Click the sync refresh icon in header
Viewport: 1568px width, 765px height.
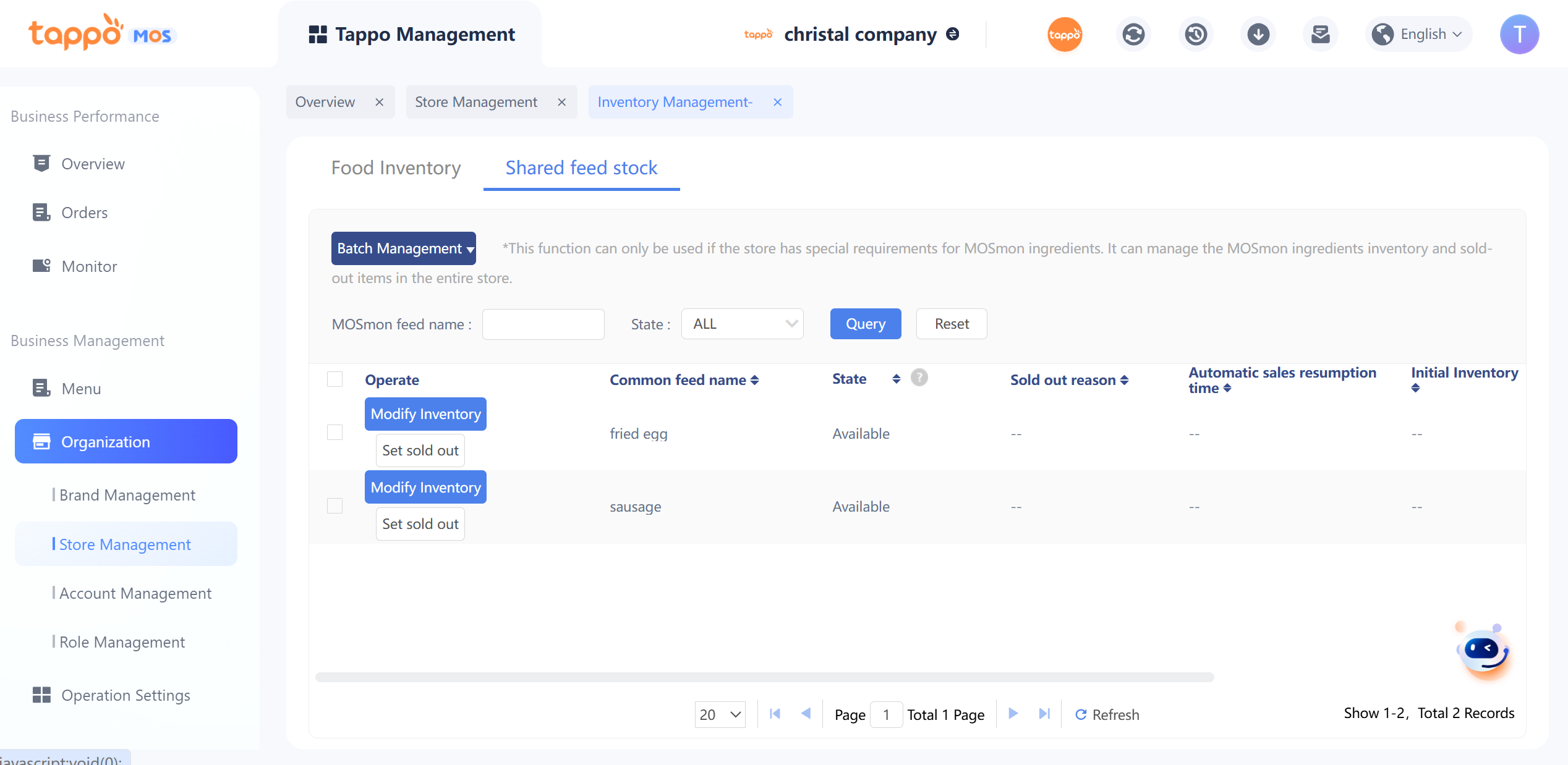coord(1133,34)
